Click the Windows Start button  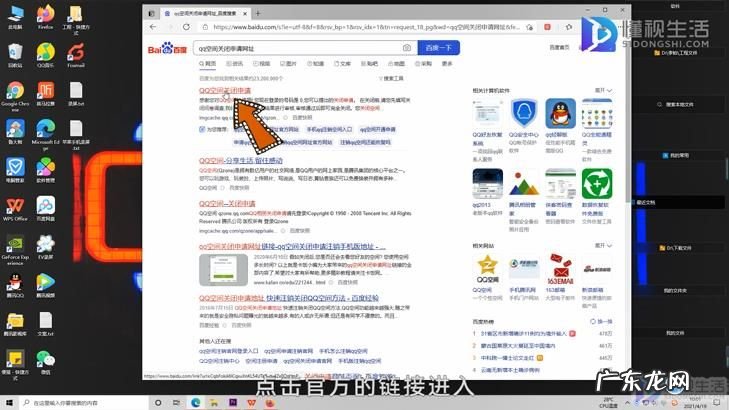(x=10, y=403)
